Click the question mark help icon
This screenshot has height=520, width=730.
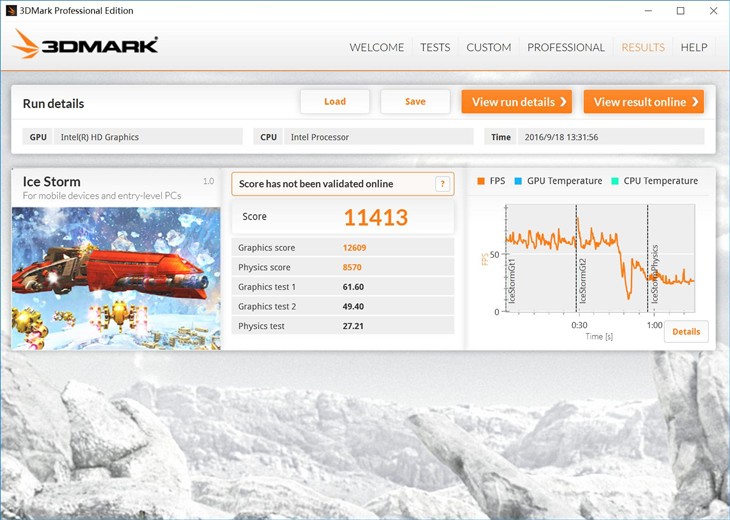click(442, 184)
